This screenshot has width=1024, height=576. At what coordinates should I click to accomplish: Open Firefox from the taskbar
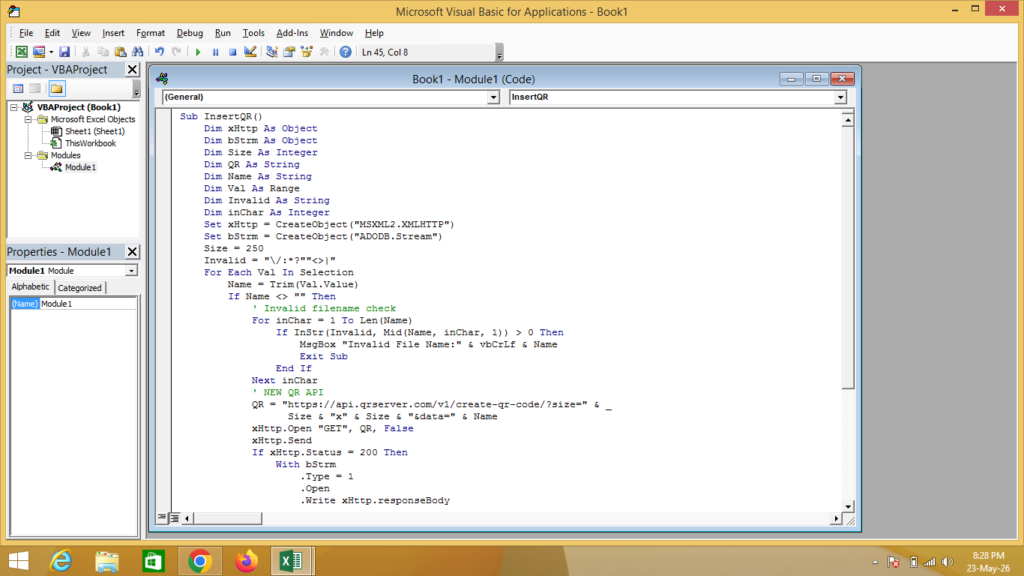(x=246, y=561)
